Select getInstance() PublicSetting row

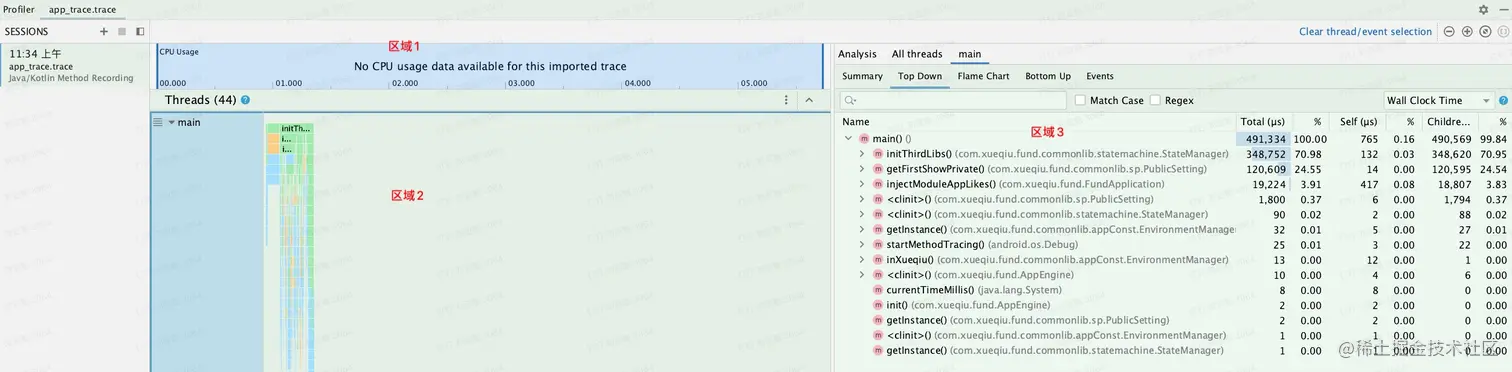[x=1174, y=320]
